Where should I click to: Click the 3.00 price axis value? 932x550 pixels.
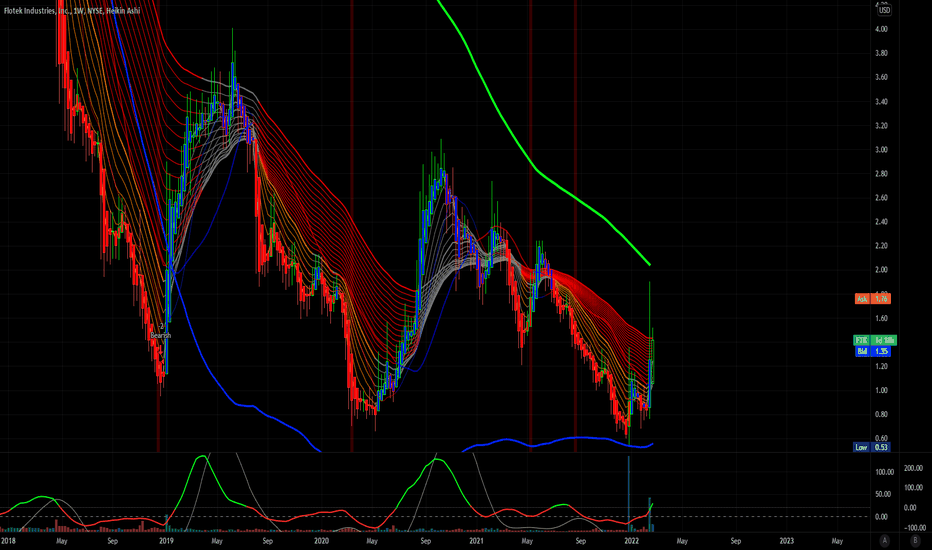881,150
